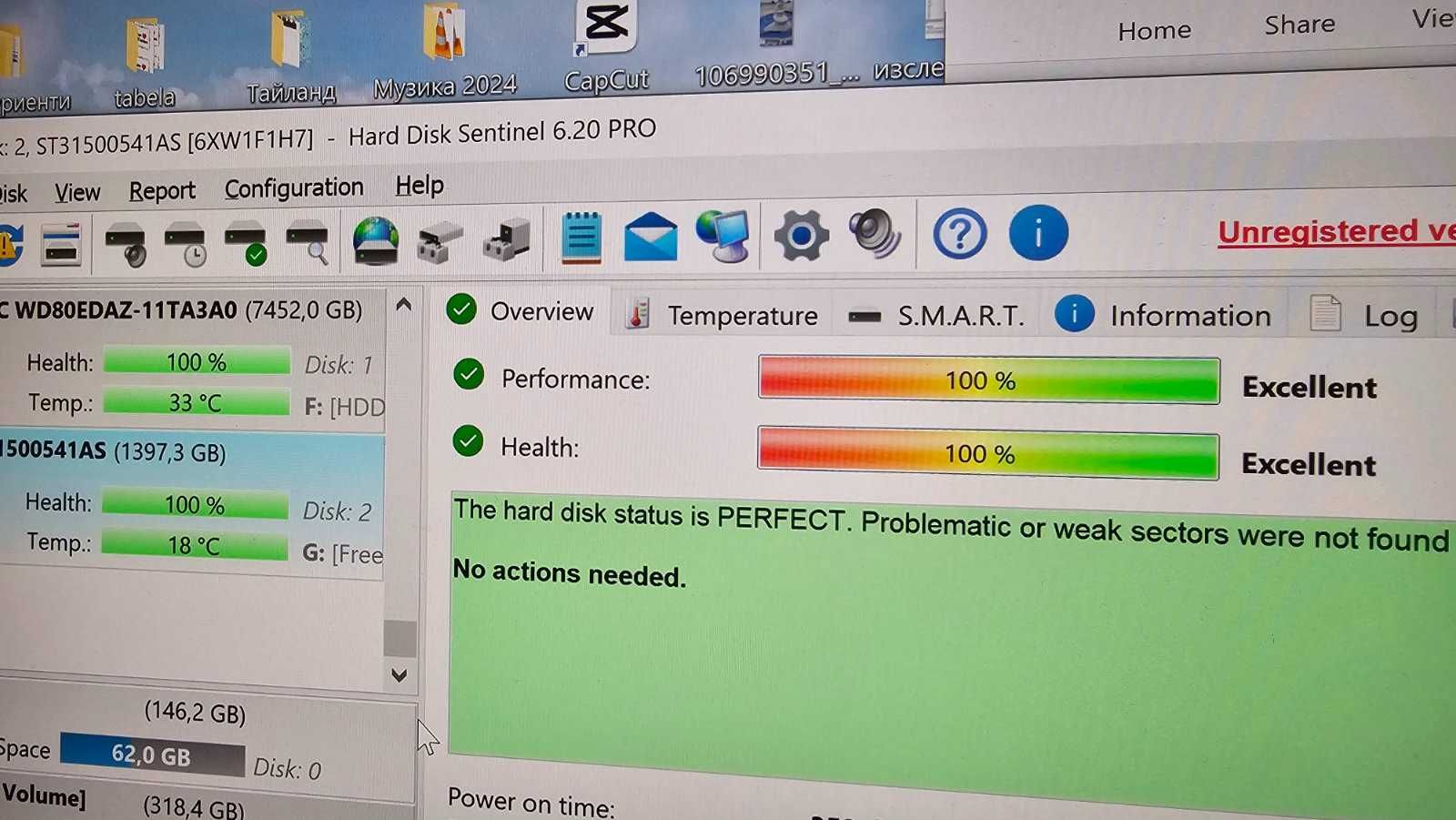1456x820 pixels.
Task: Click the Health 100 % bar in Overview
Action: [987, 453]
